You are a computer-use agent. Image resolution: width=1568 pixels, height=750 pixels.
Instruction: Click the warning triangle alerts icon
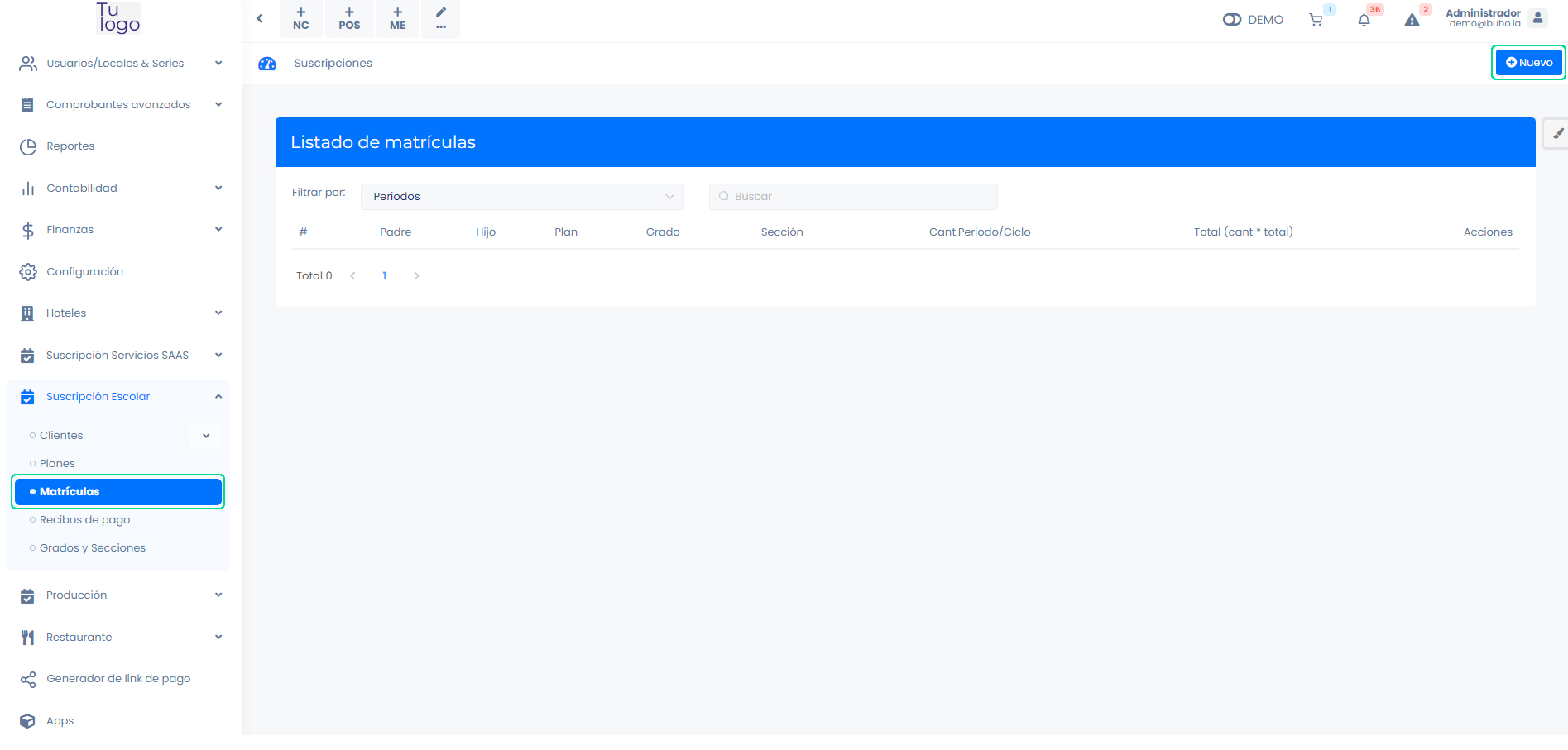tap(1412, 20)
